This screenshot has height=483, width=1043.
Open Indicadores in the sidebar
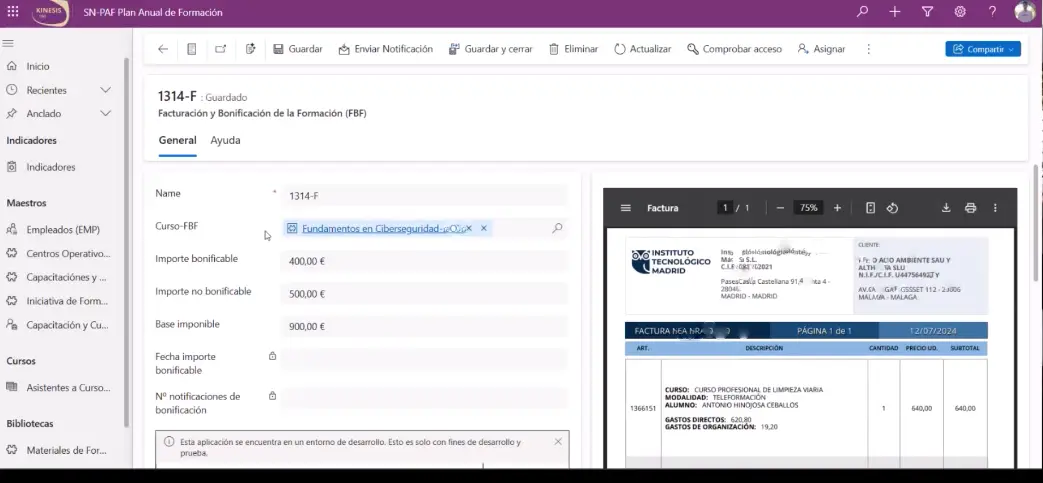(x=51, y=168)
